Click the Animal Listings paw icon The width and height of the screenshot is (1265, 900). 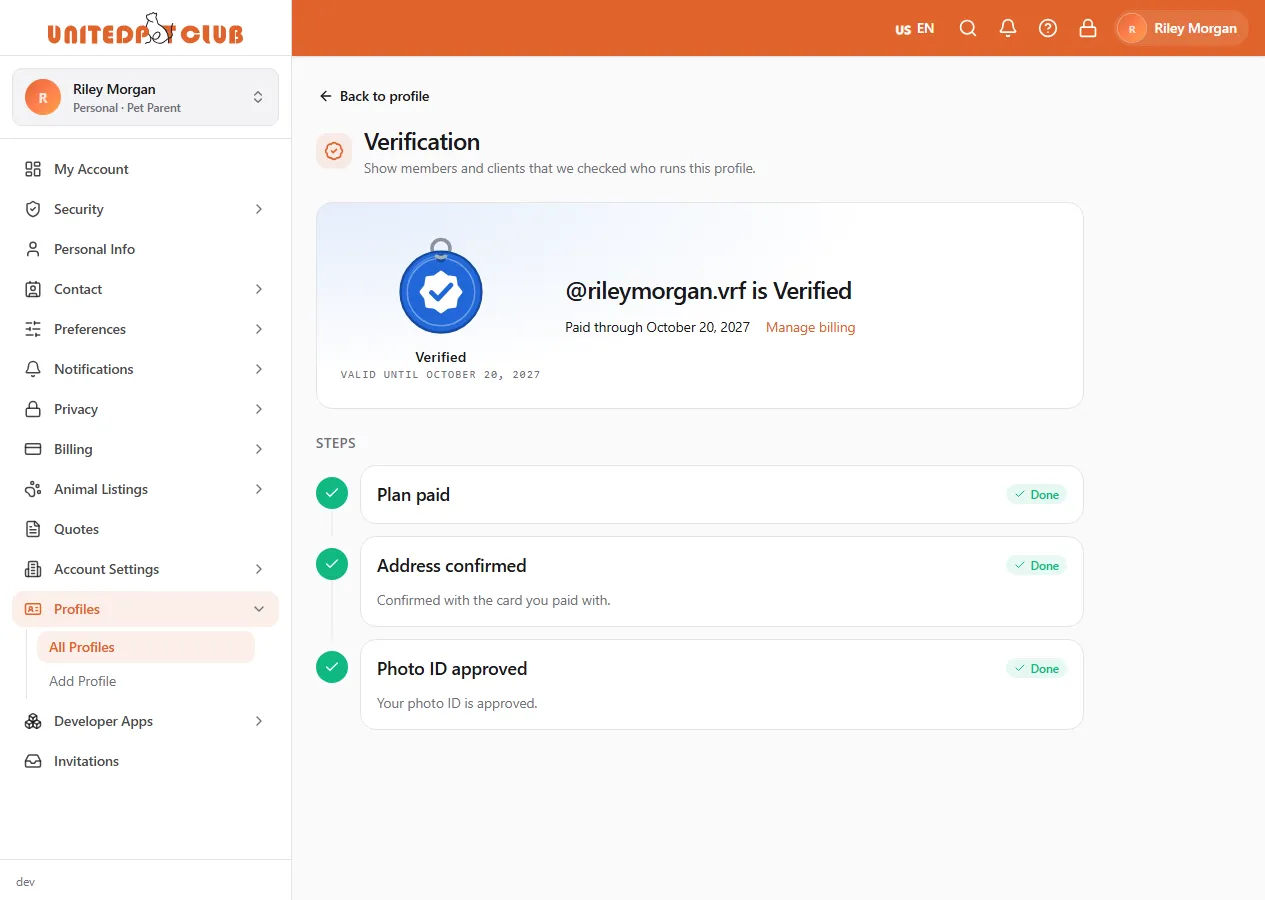click(33, 489)
